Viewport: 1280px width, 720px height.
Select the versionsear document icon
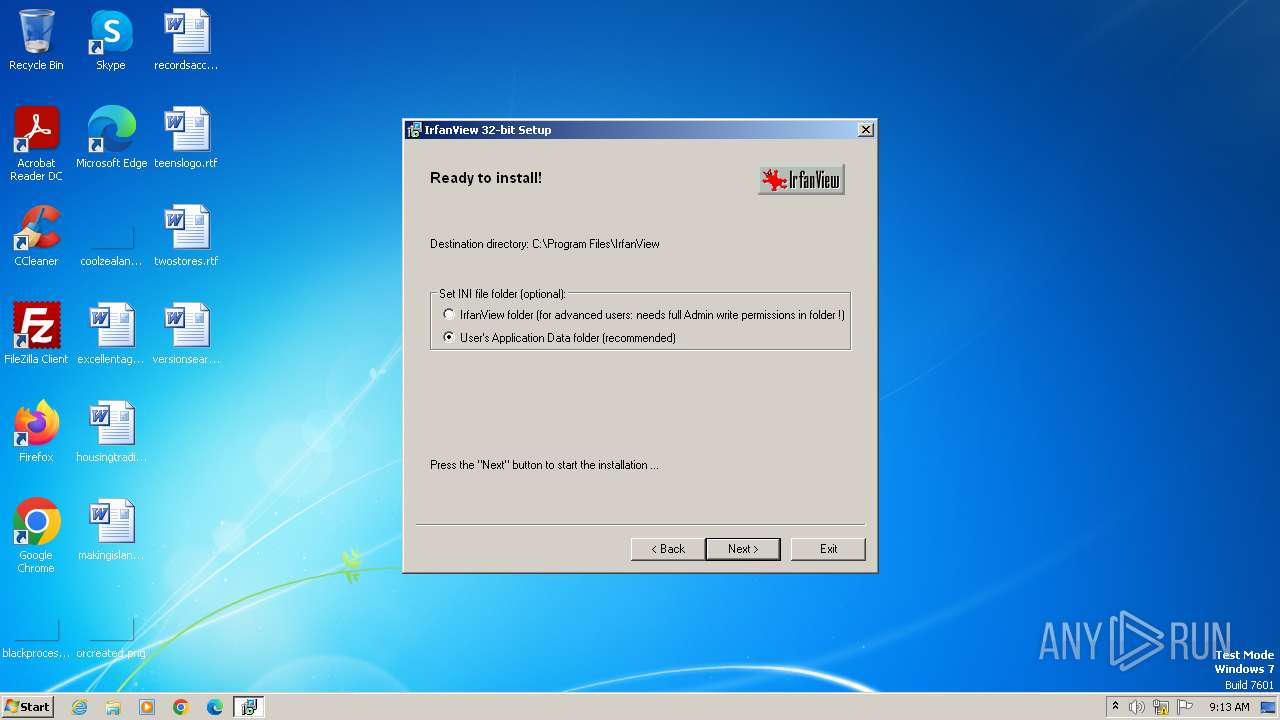(x=186, y=334)
